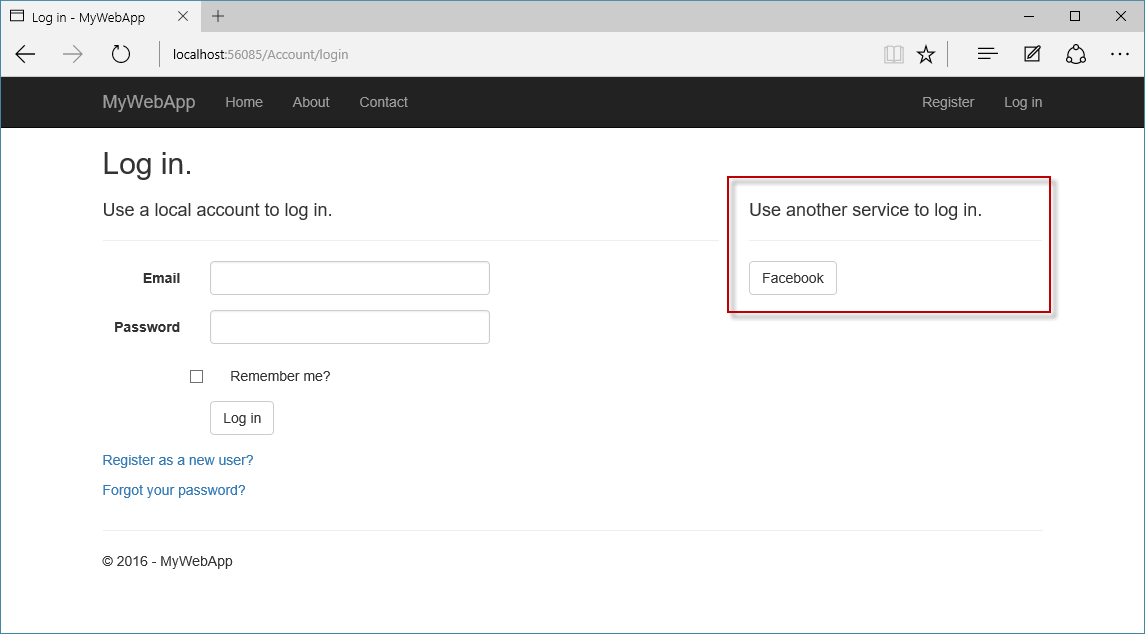Open a new tab with plus button
Viewport: 1145px width, 634px height.
(218, 16)
